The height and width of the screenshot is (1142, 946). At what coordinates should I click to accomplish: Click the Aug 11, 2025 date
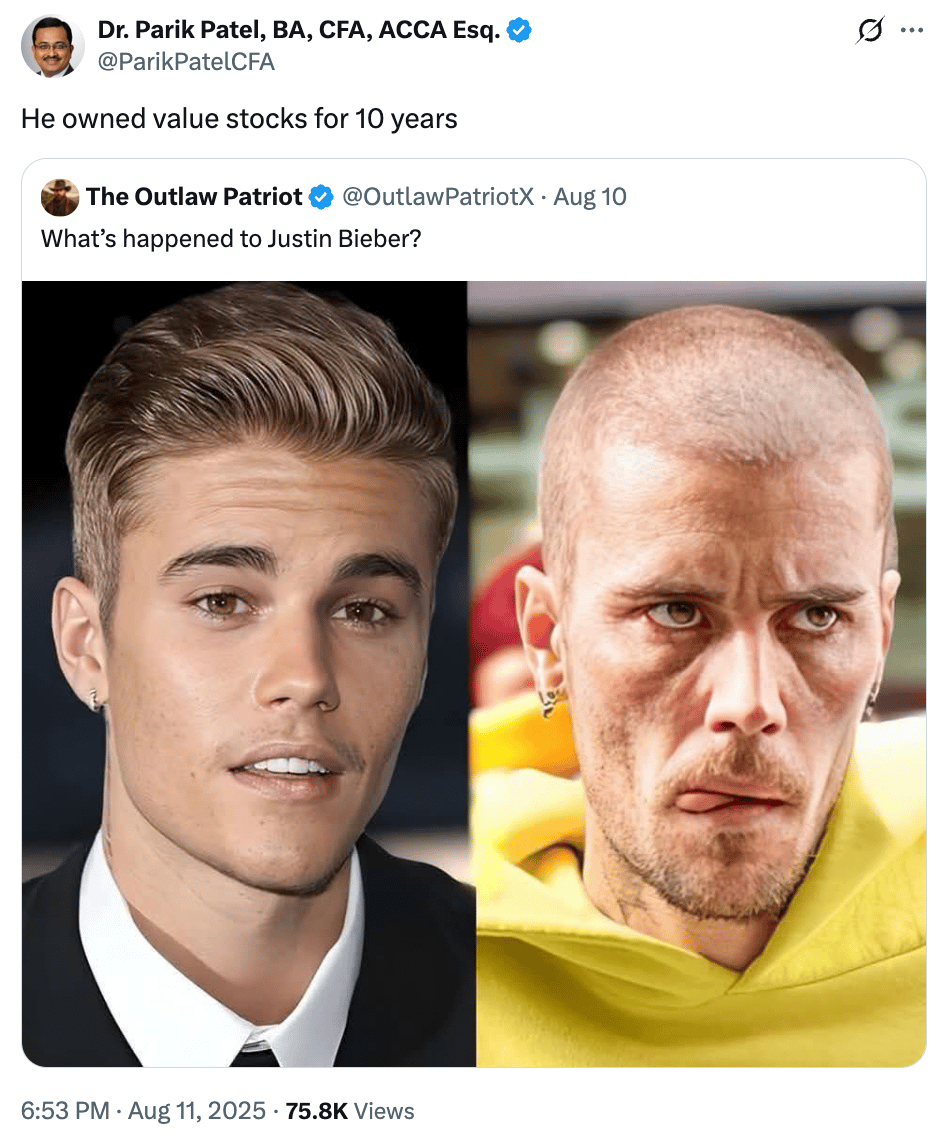197,1111
